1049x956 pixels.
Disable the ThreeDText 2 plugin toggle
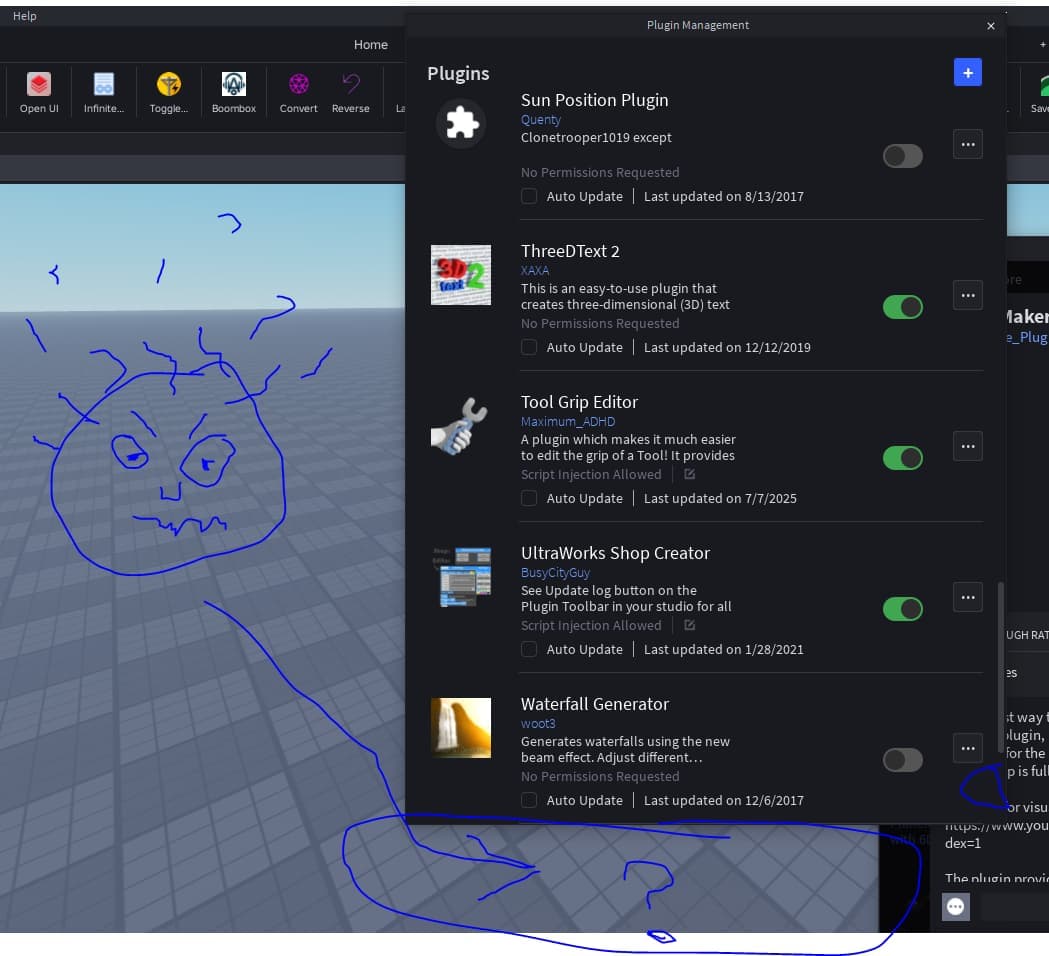[902, 308]
